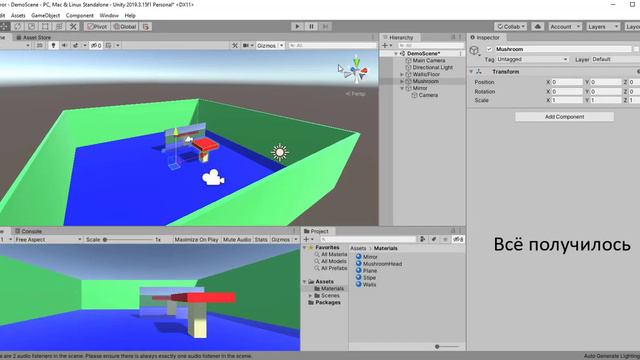Select Walls material asset
The height and width of the screenshot is (360, 640).
pyautogui.click(x=366, y=284)
